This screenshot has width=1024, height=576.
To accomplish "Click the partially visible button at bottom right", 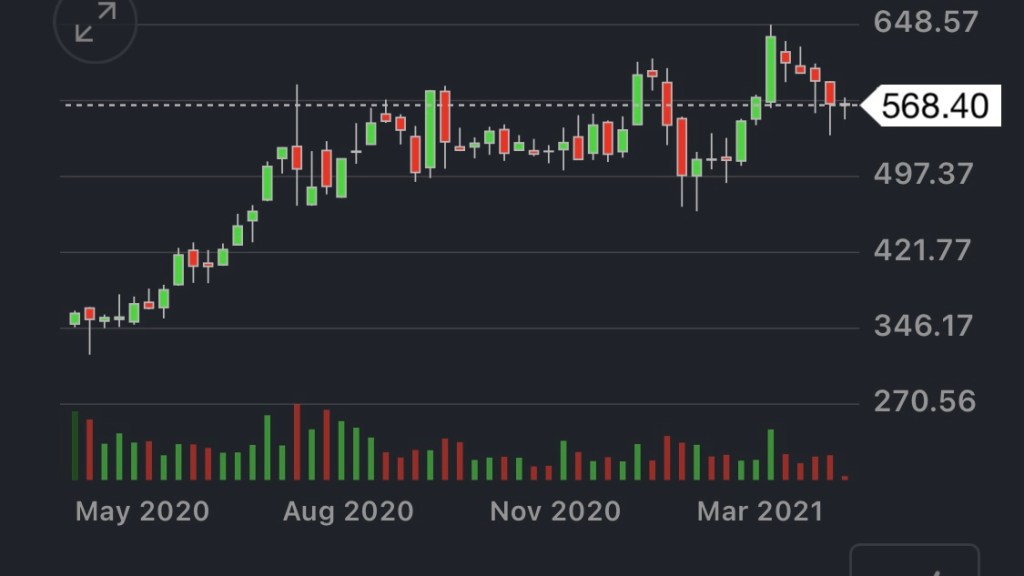I will click(x=914, y=562).
